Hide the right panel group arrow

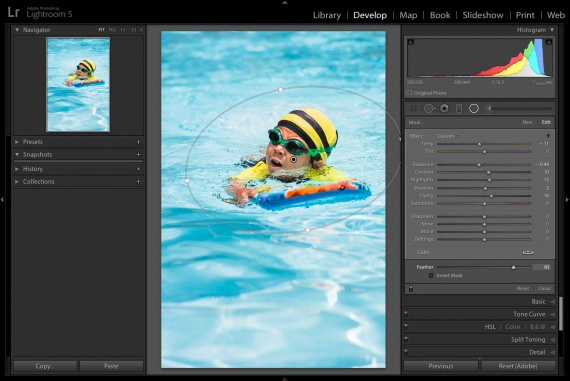click(x=567, y=199)
